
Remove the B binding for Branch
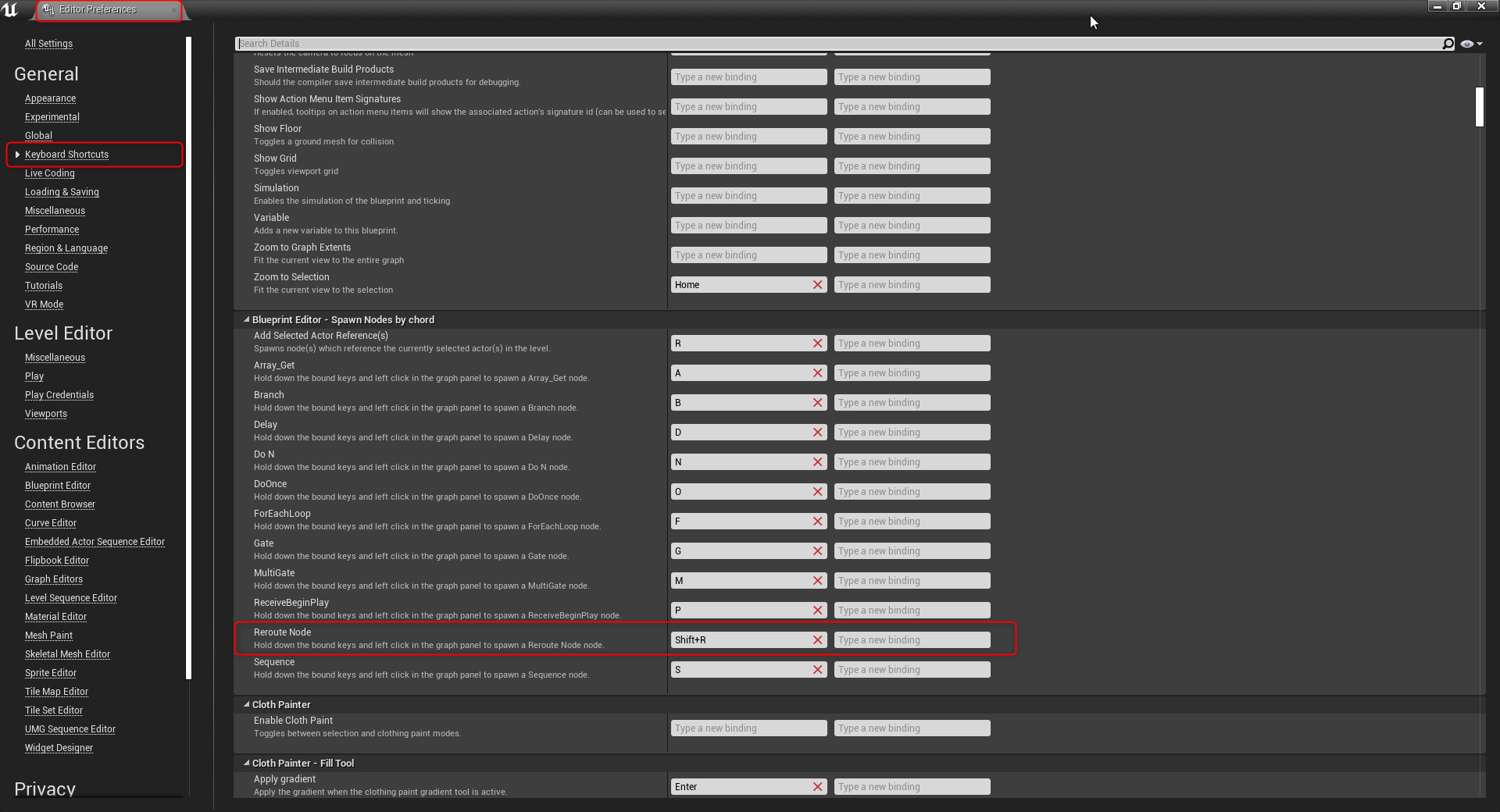817,403
